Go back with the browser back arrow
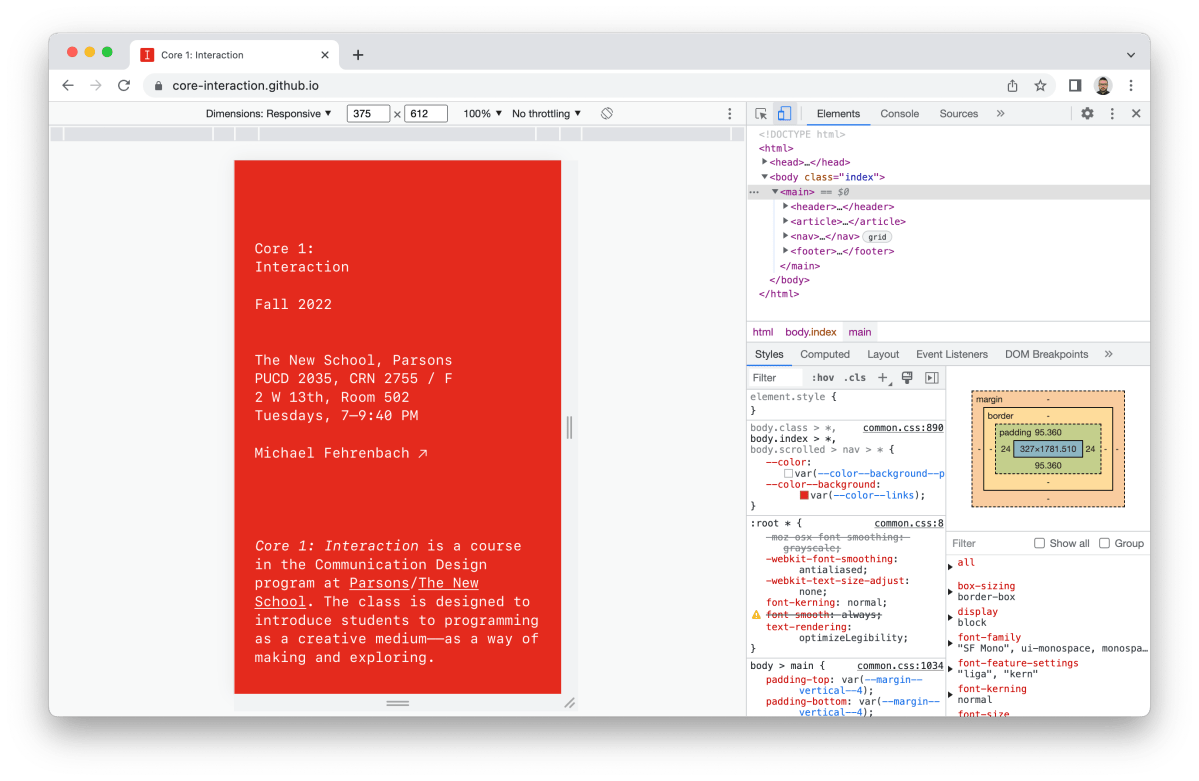Image resolution: width=1199 pixels, height=781 pixels. 68,86
